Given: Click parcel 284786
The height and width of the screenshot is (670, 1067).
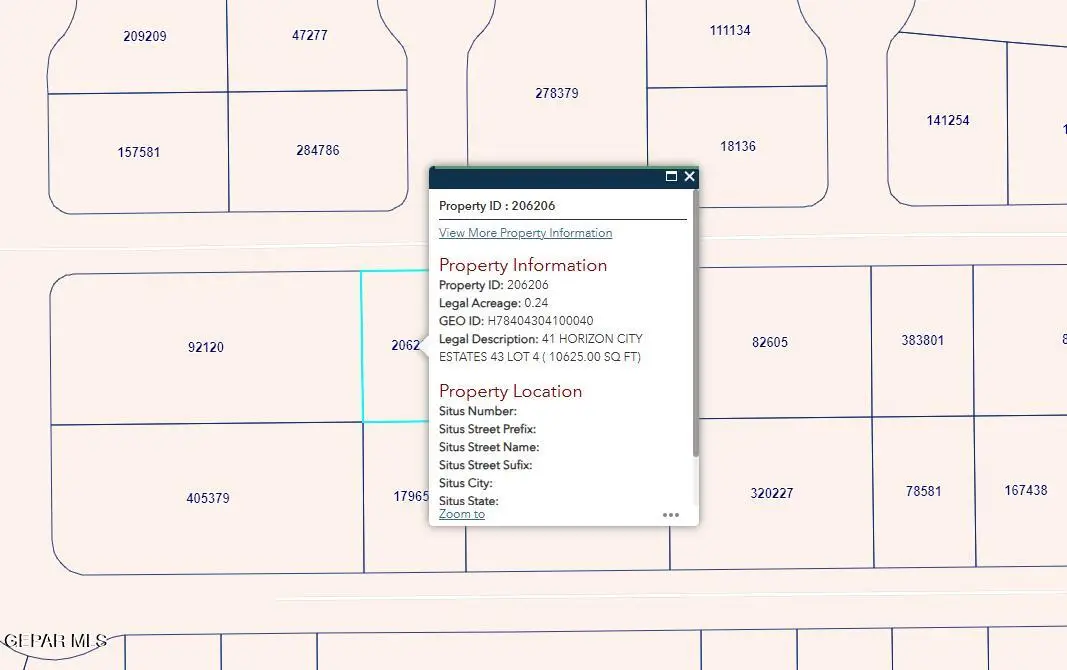Looking at the screenshot, I should click(317, 150).
